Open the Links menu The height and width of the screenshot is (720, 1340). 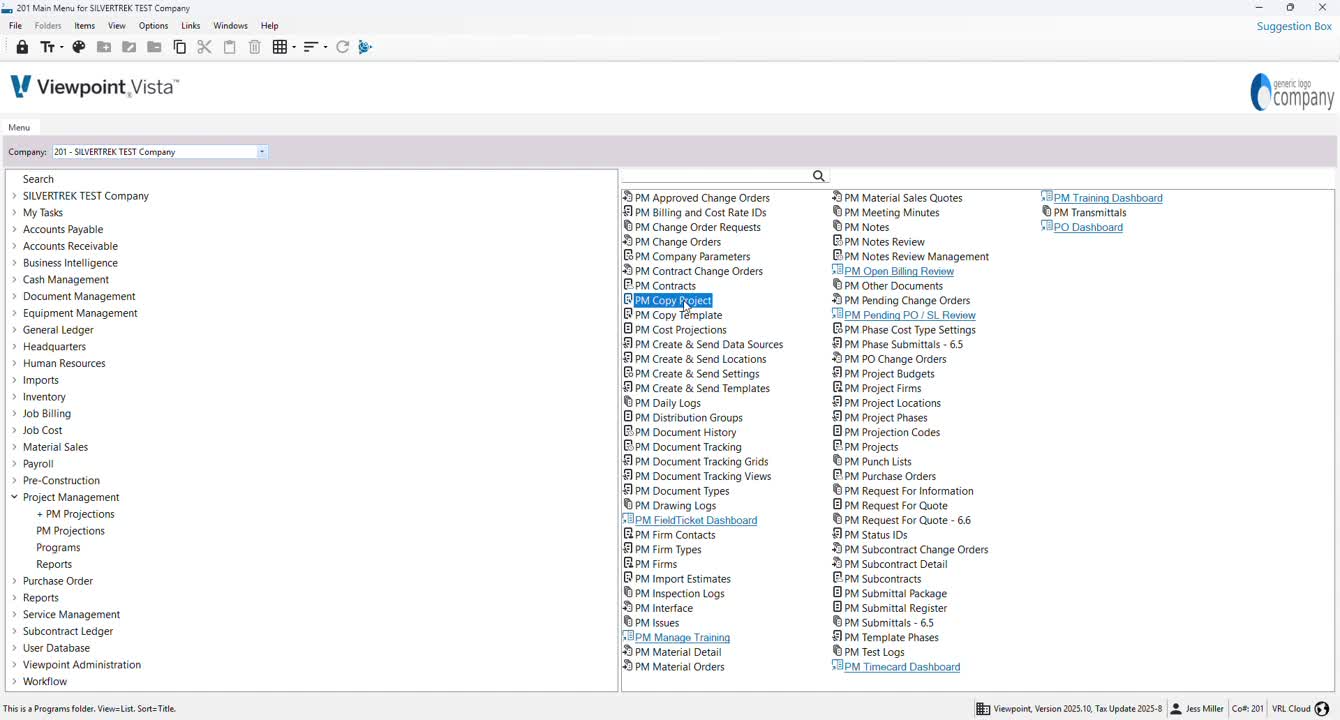(x=191, y=26)
